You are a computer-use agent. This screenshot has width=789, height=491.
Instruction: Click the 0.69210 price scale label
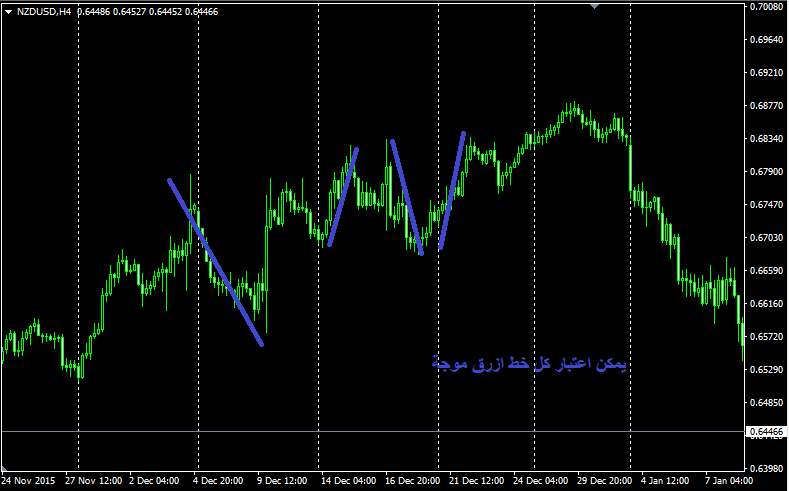coord(766,72)
